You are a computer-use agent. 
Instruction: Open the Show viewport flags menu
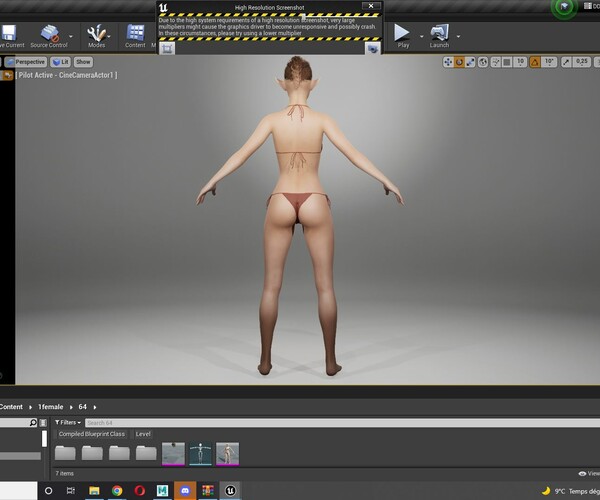click(83, 62)
